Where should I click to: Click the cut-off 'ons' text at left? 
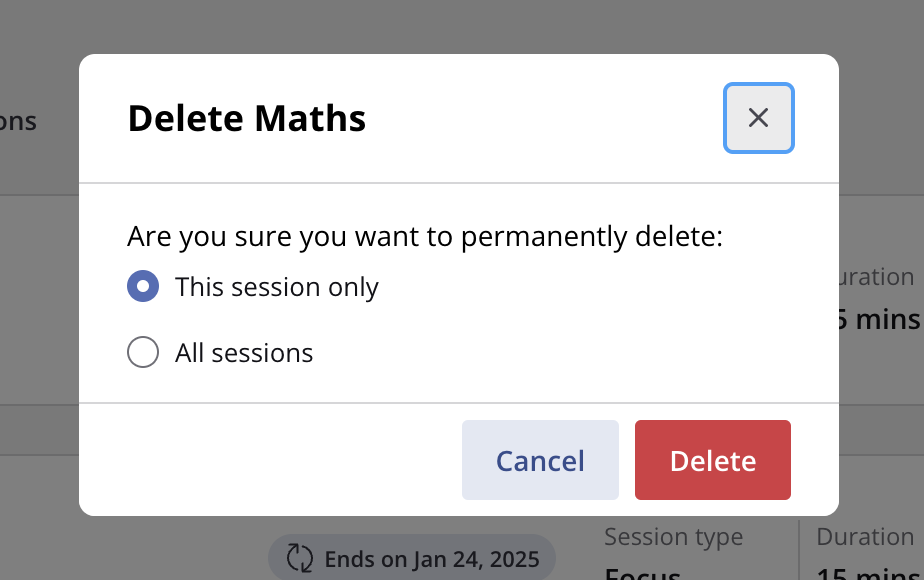click(x=18, y=122)
